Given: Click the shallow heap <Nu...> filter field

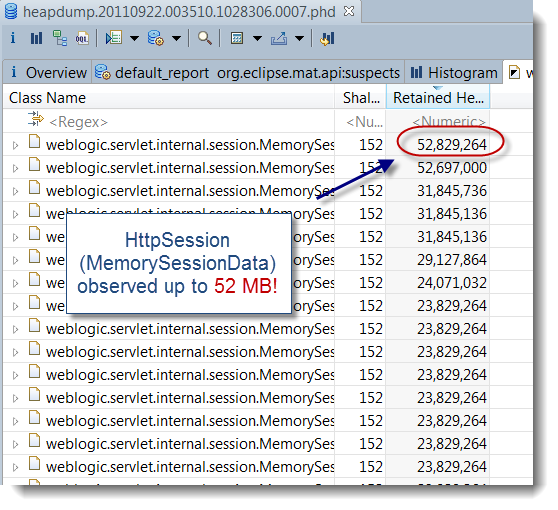Looking at the screenshot, I should (x=364, y=122).
